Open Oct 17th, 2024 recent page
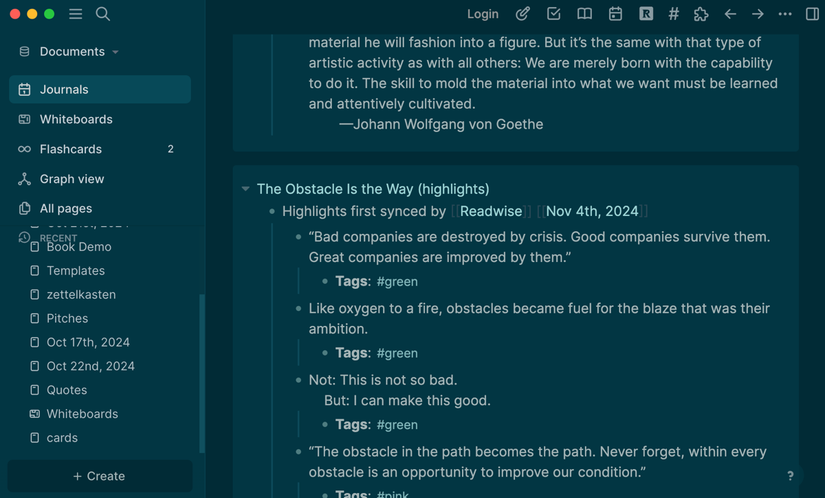Screen dimensions: 825x498 pos(88,342)
